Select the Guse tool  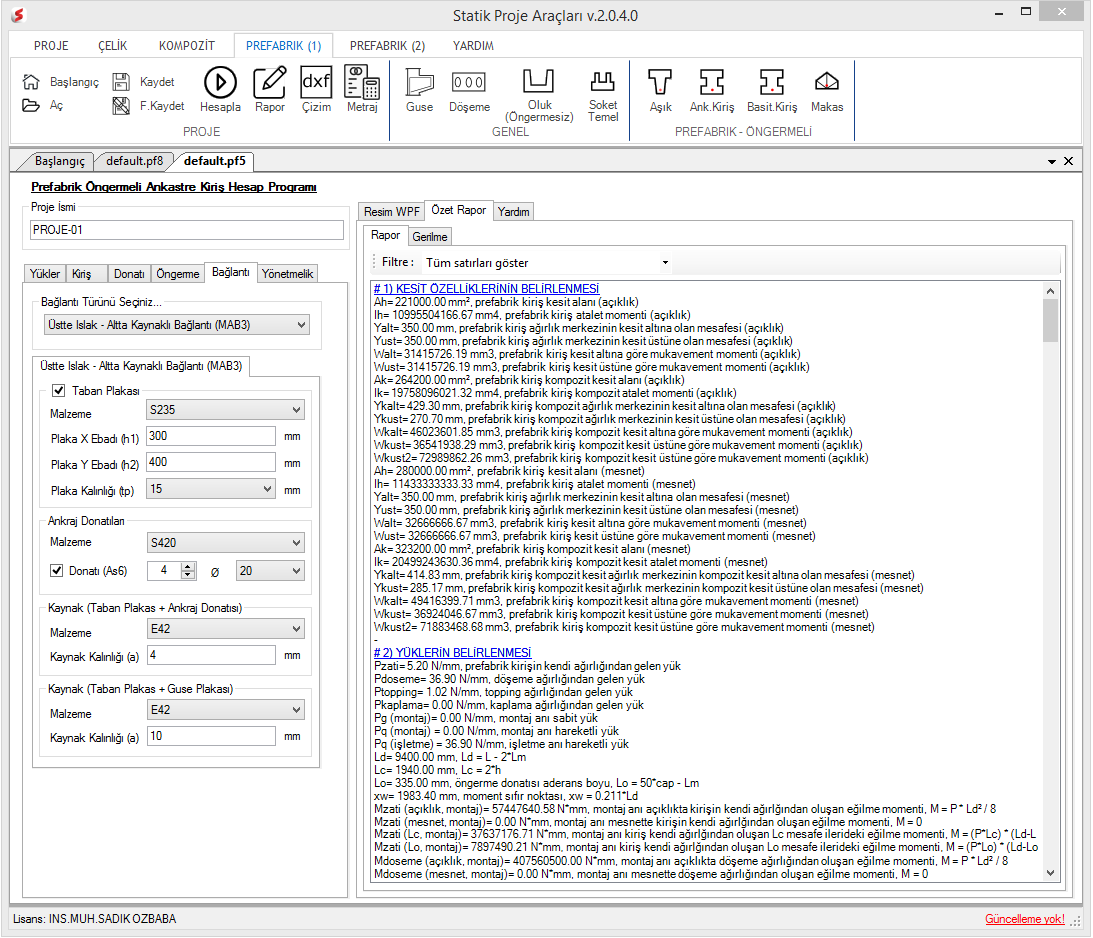[x=420, y=89]
